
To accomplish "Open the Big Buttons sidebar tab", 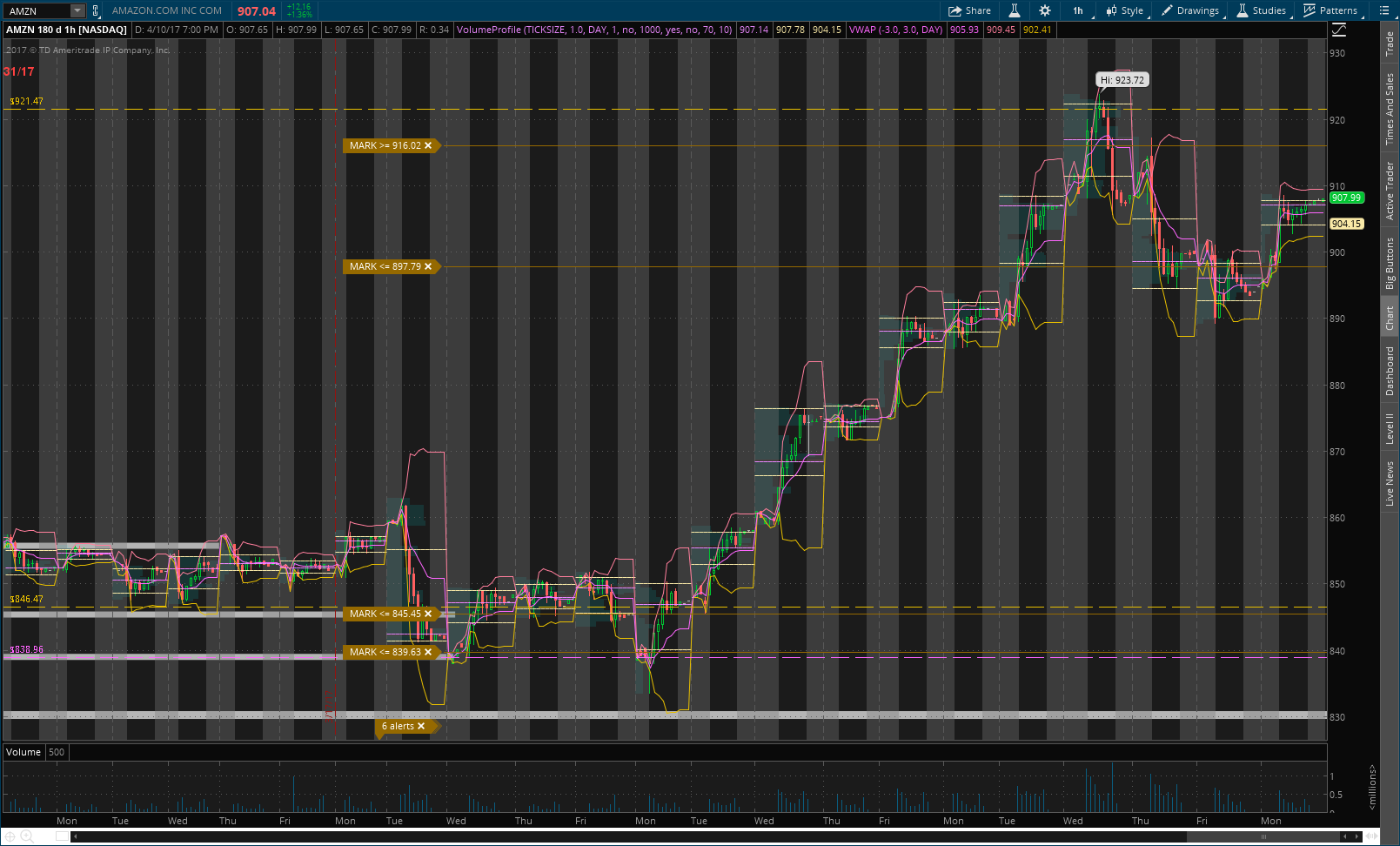I will [x=1390, y=263].
